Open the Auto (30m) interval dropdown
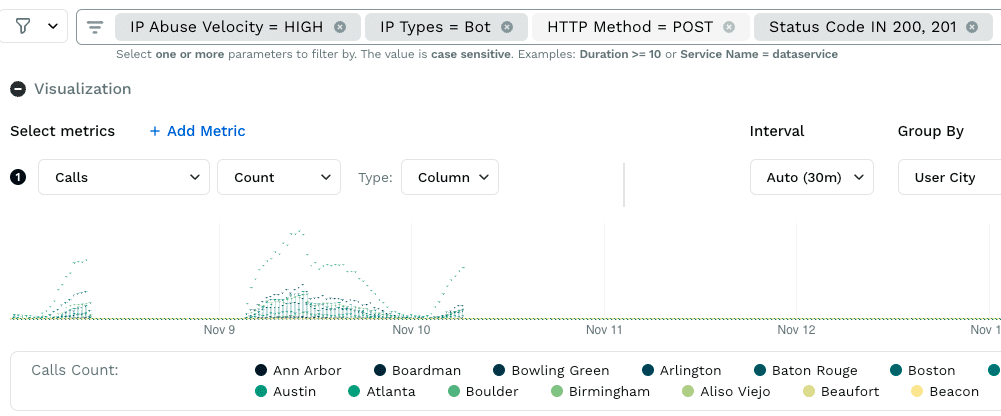This screenshot has height=416, width=1001. (812, 178)
